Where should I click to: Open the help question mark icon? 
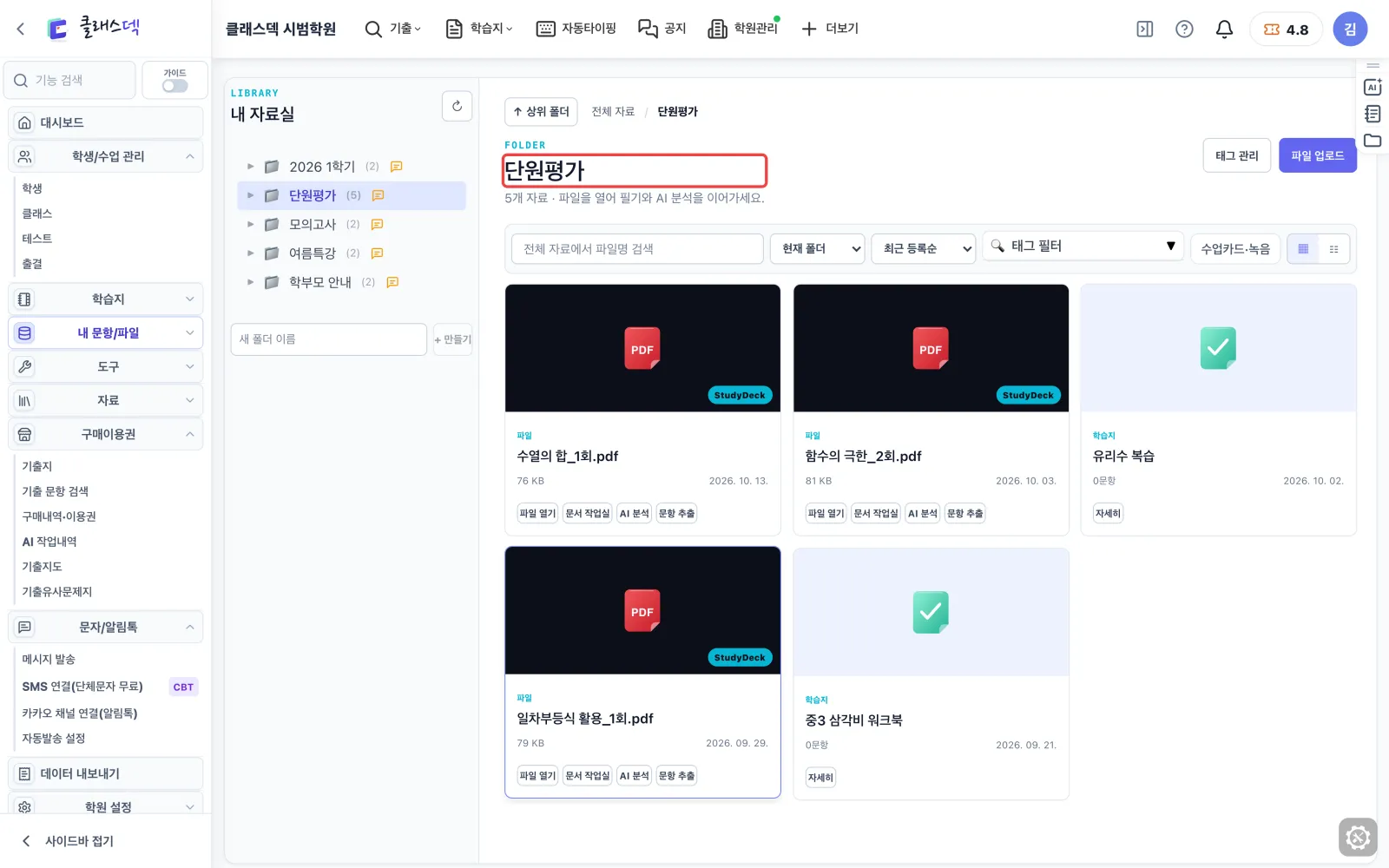(x=1184, y=29)
